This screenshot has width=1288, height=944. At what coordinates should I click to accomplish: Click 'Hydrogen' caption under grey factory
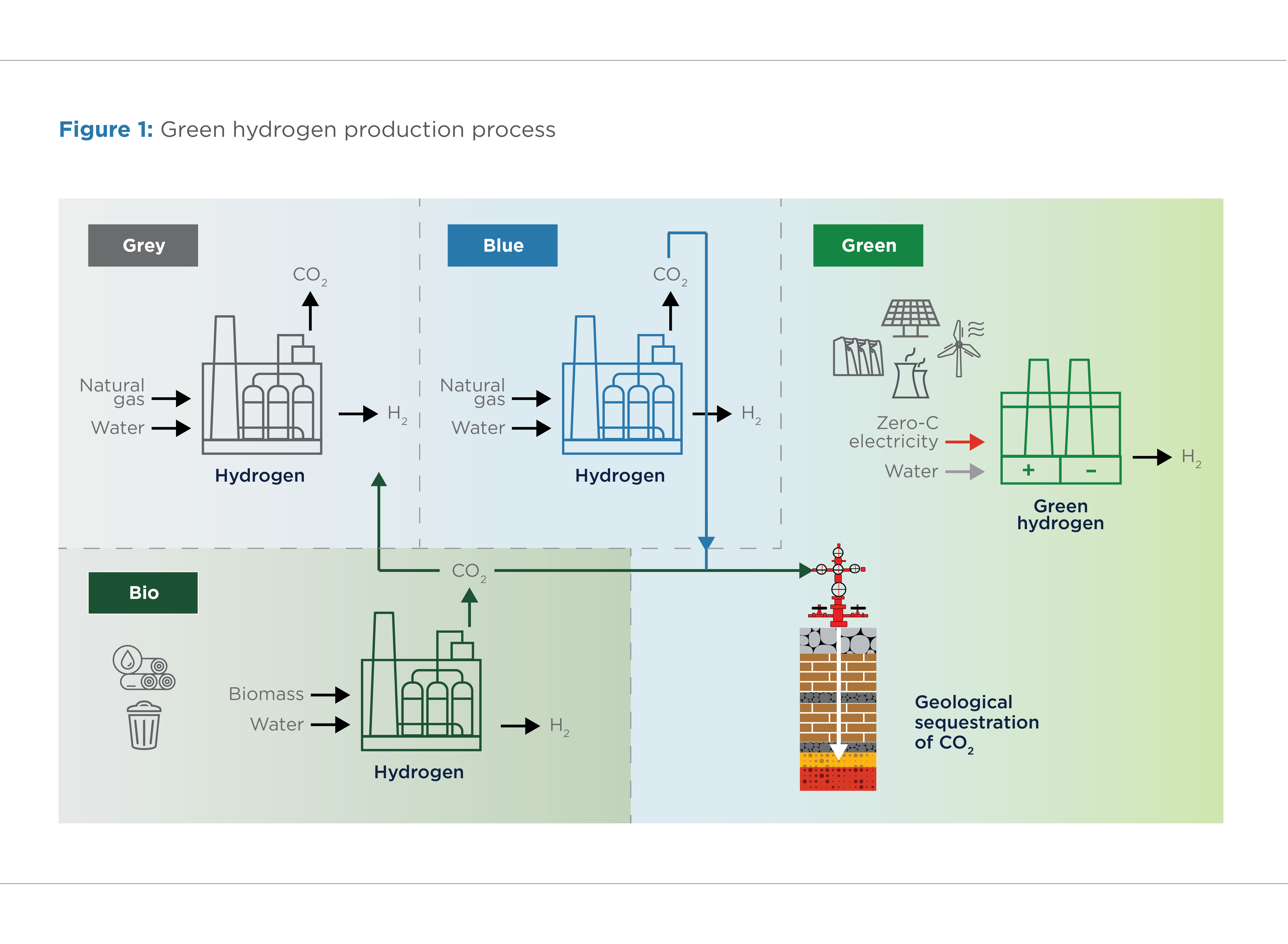(x=260, y=476)
